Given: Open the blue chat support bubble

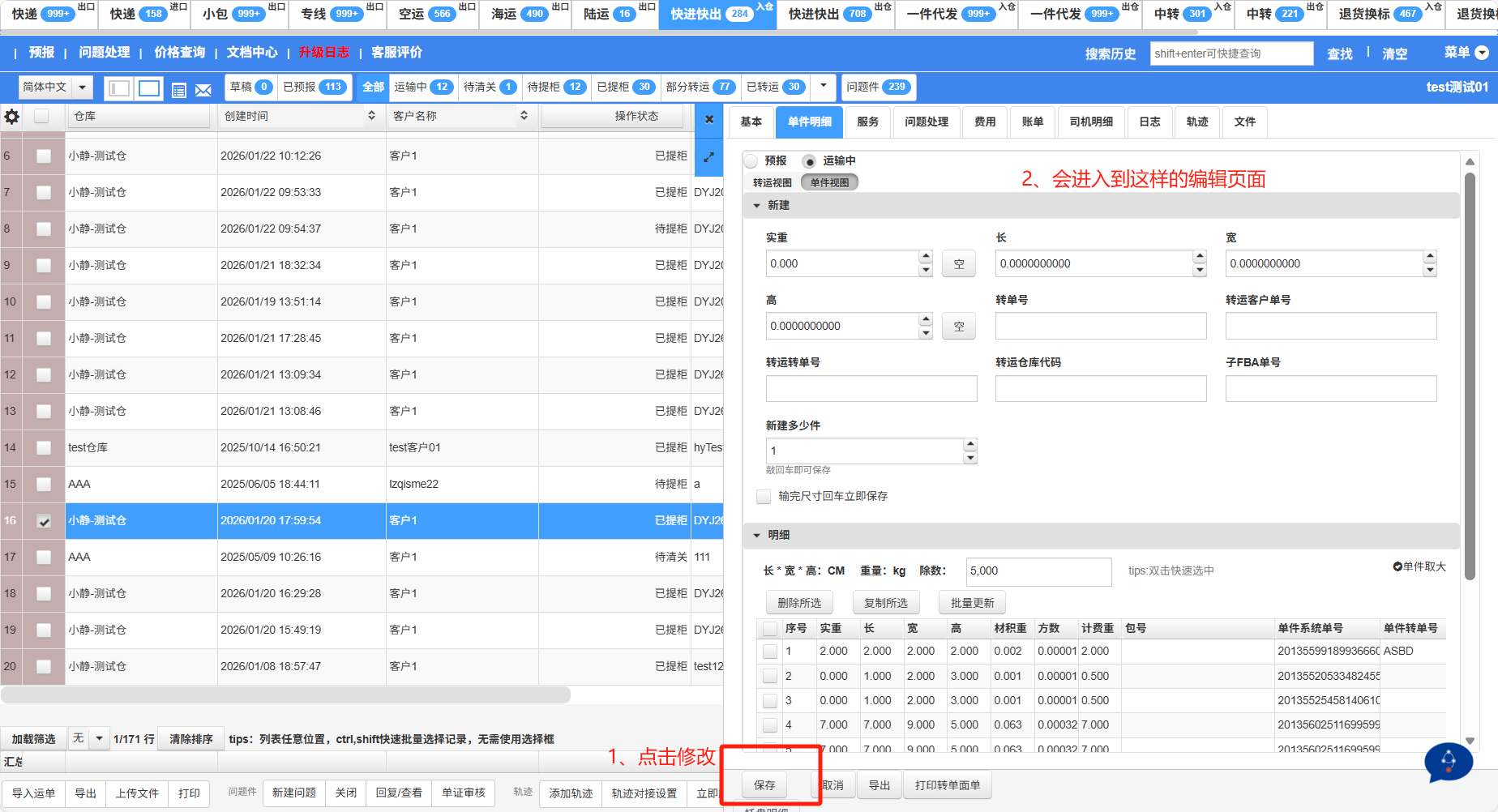Looking at the screenshot, I should (1448, 762).
